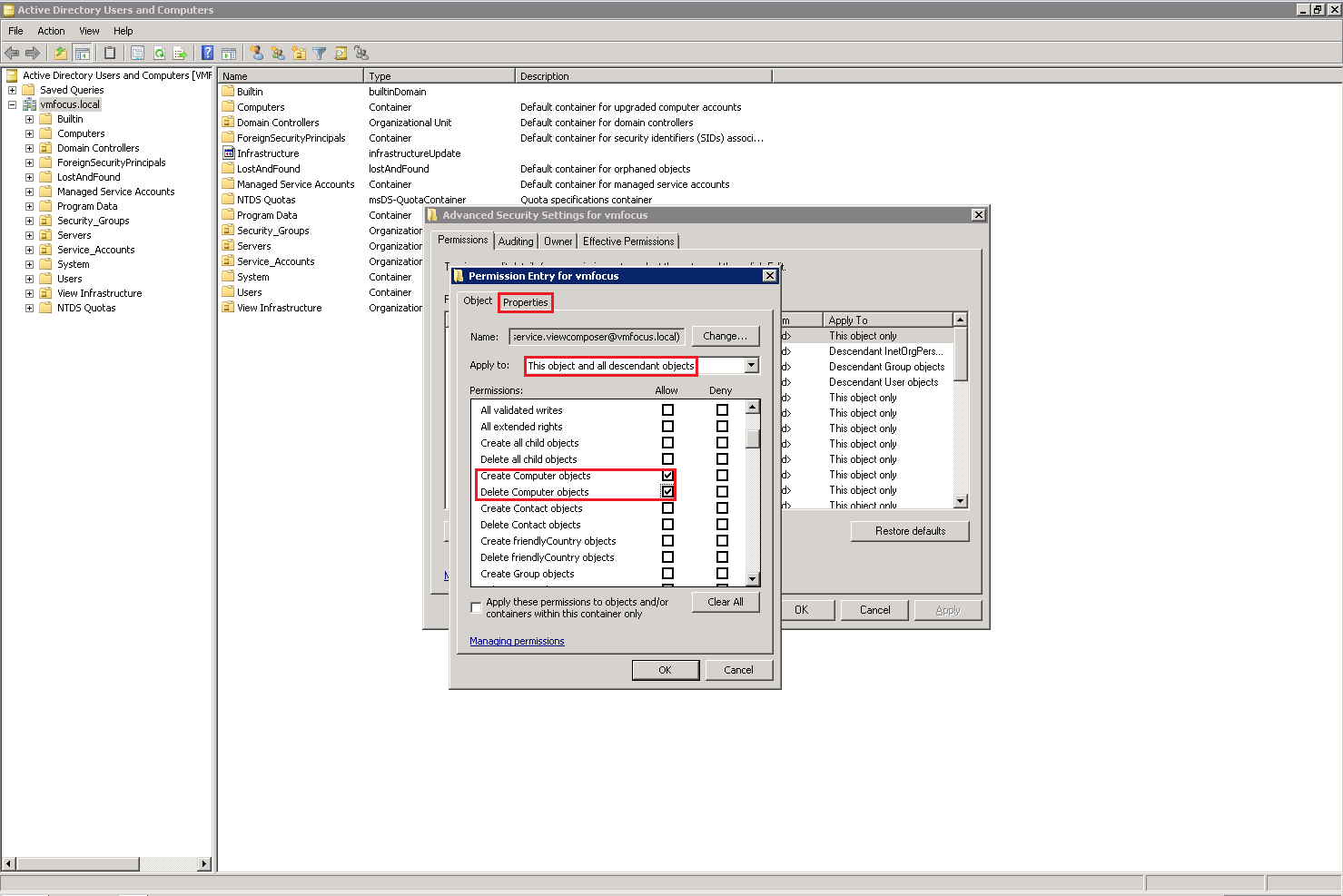
Task: Click the filter funnel toolbar icon
Action: click(320, 54)
